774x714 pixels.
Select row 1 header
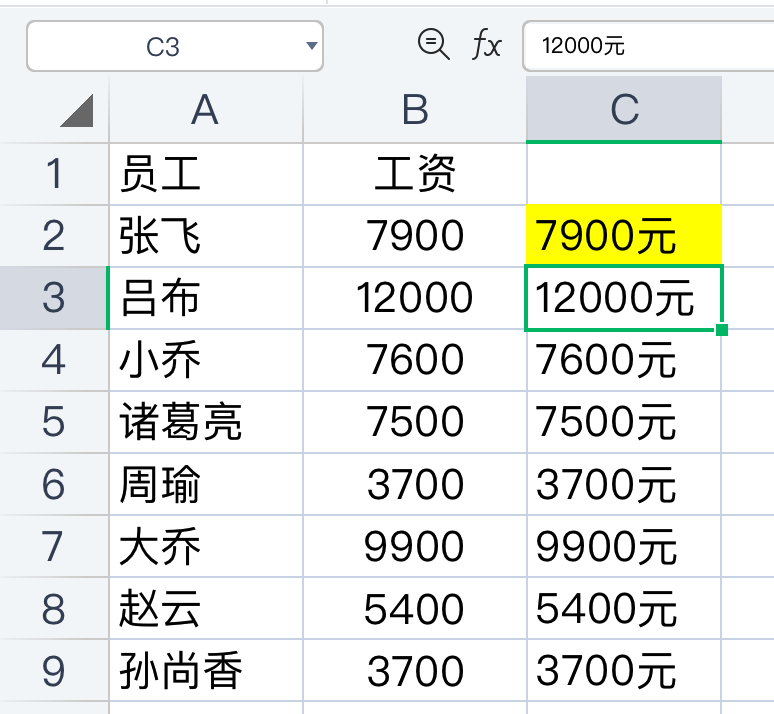[x=54, y=174]
